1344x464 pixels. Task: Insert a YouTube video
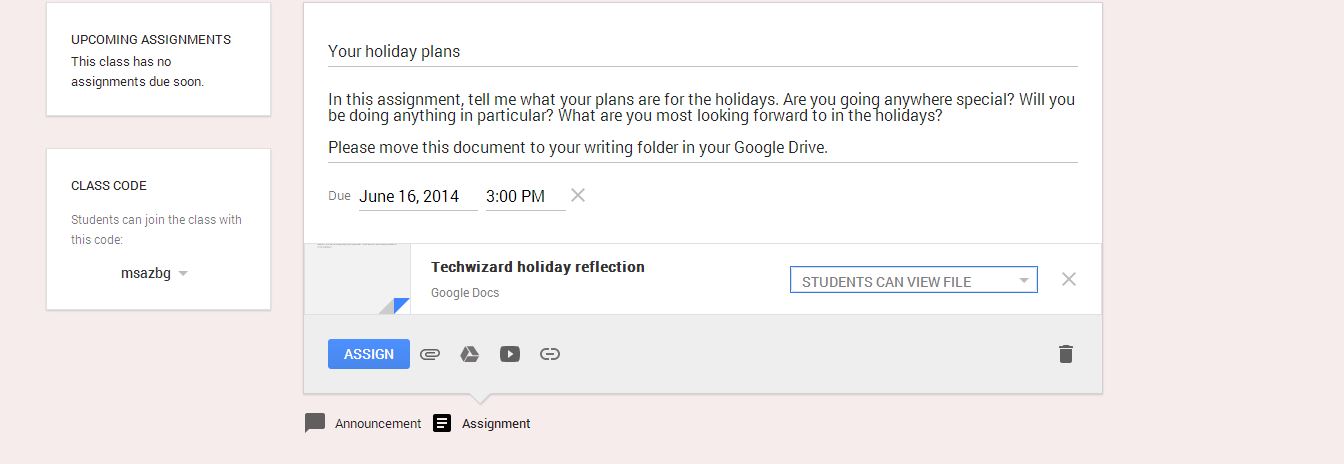point(510,354)
